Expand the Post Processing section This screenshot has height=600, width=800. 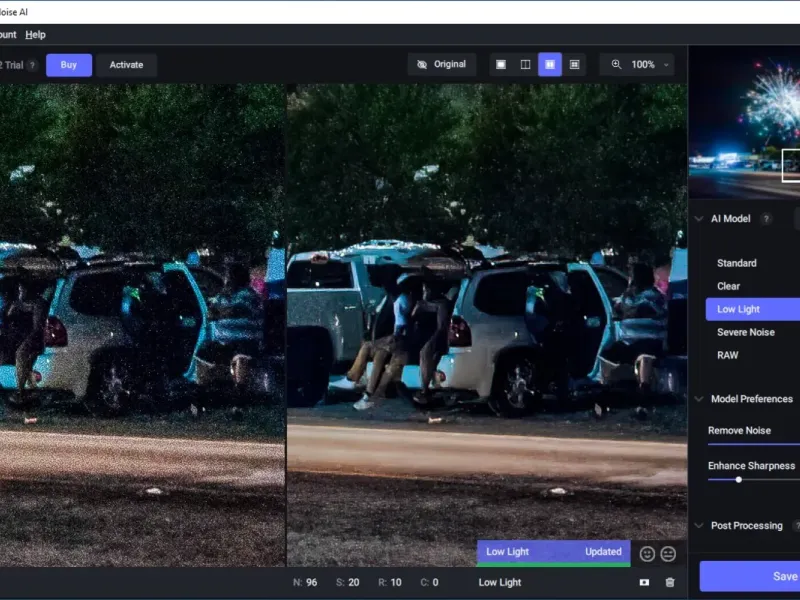[x=699, y=526]
